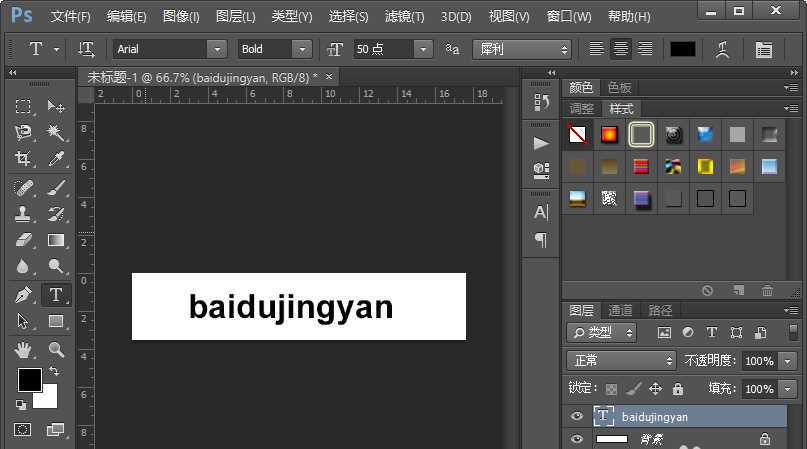Expand the layer blend mode dropdown
Screen dimensions: 807x449
pos(622,360)
